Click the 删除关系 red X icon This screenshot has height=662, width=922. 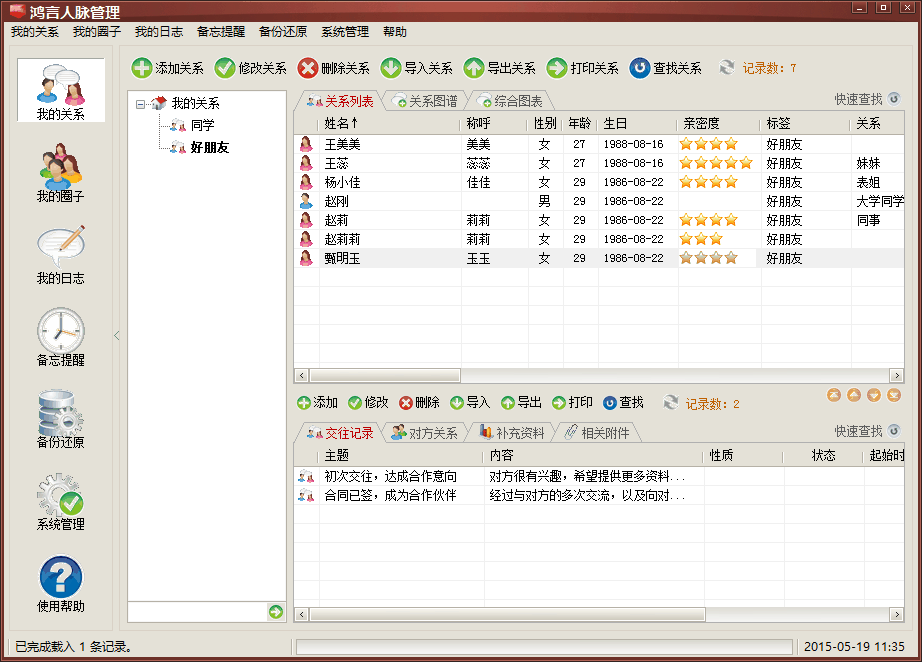[x=309, y=68]
